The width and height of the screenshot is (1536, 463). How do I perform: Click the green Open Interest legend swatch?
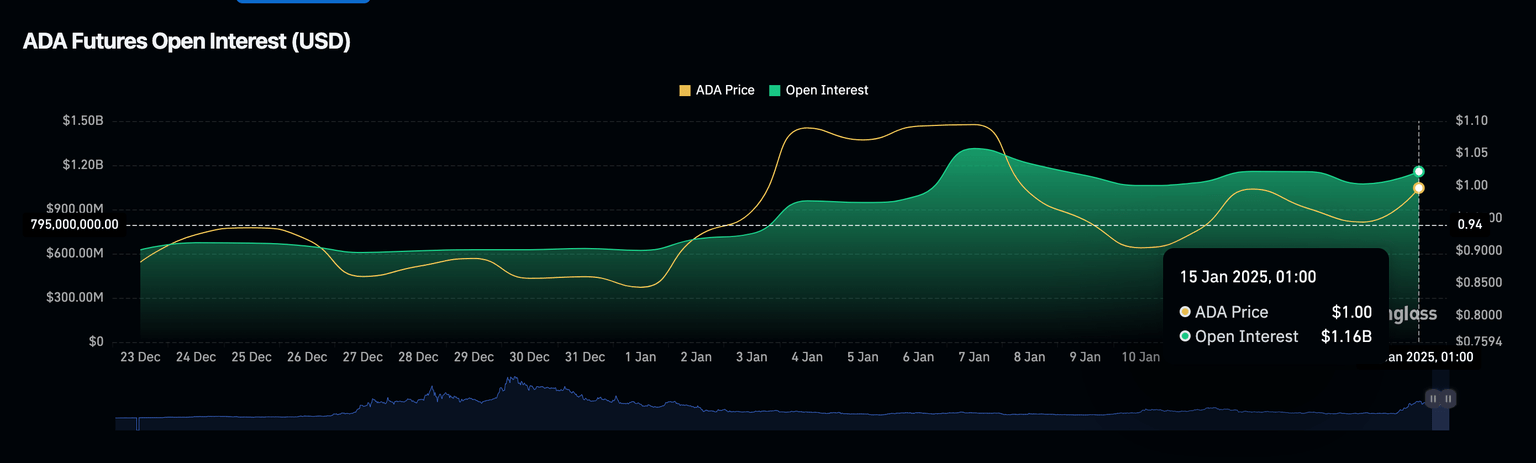(774, 90)
